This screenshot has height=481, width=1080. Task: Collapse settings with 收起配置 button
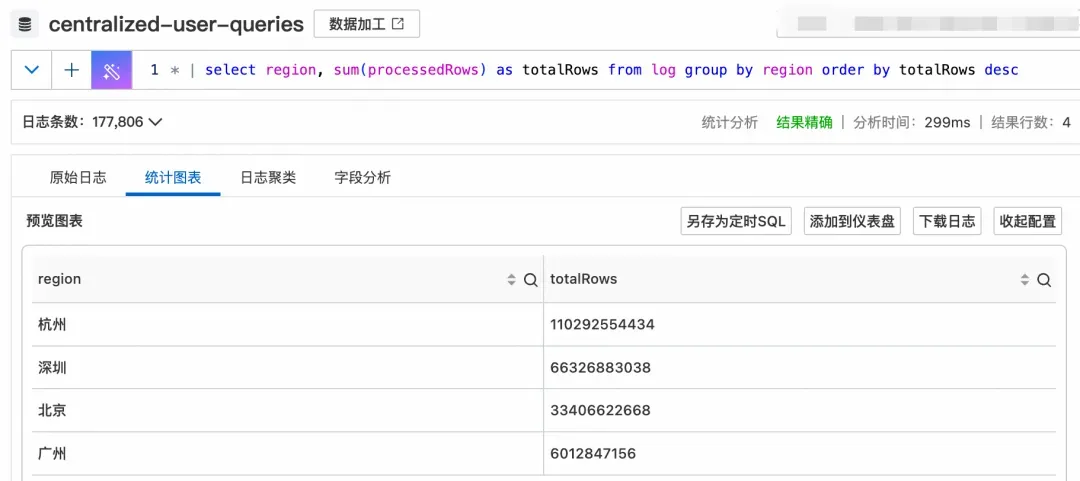tap(1028, 221)
